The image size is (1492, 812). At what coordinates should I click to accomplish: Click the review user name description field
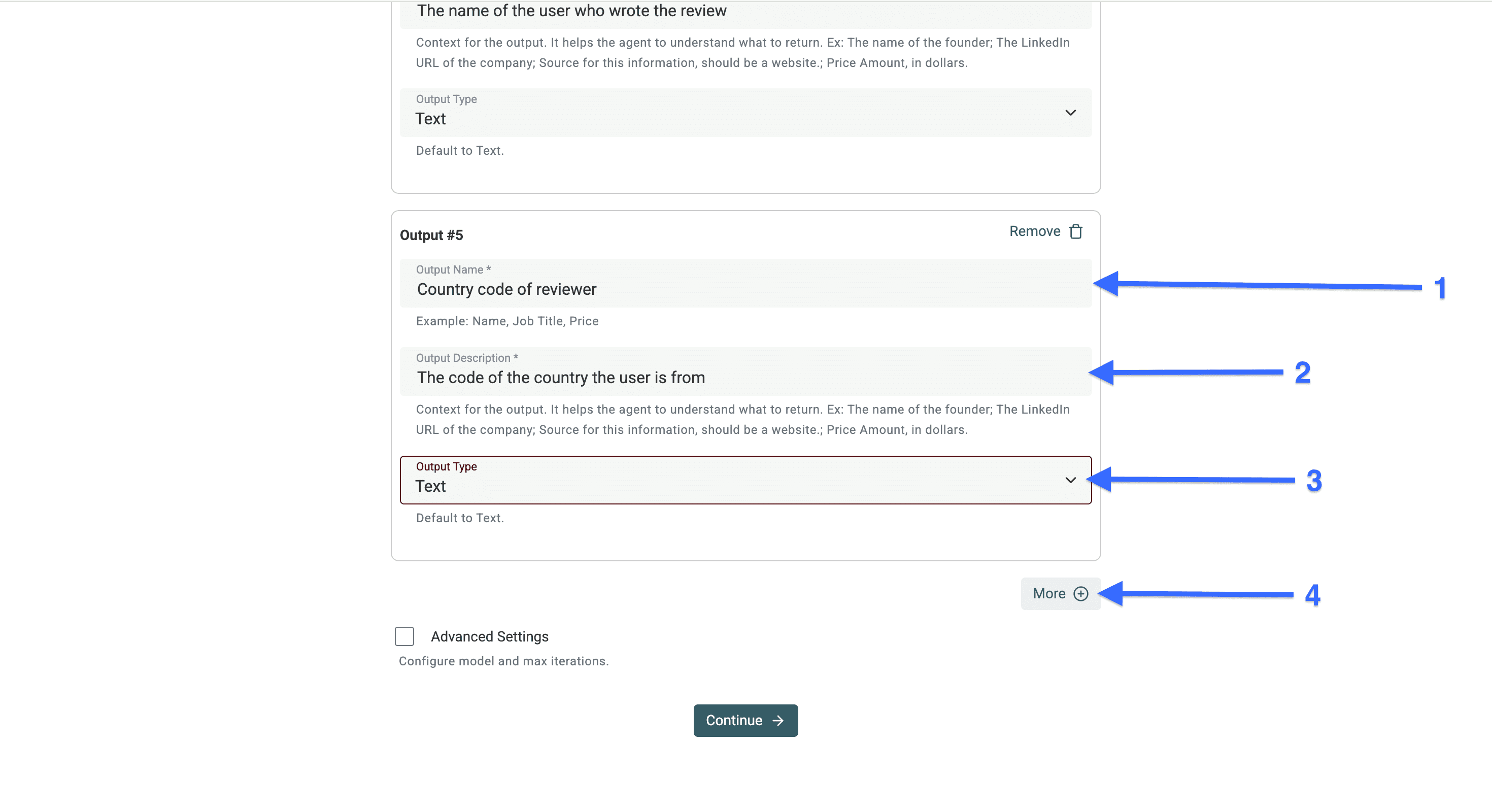[745, 12]
